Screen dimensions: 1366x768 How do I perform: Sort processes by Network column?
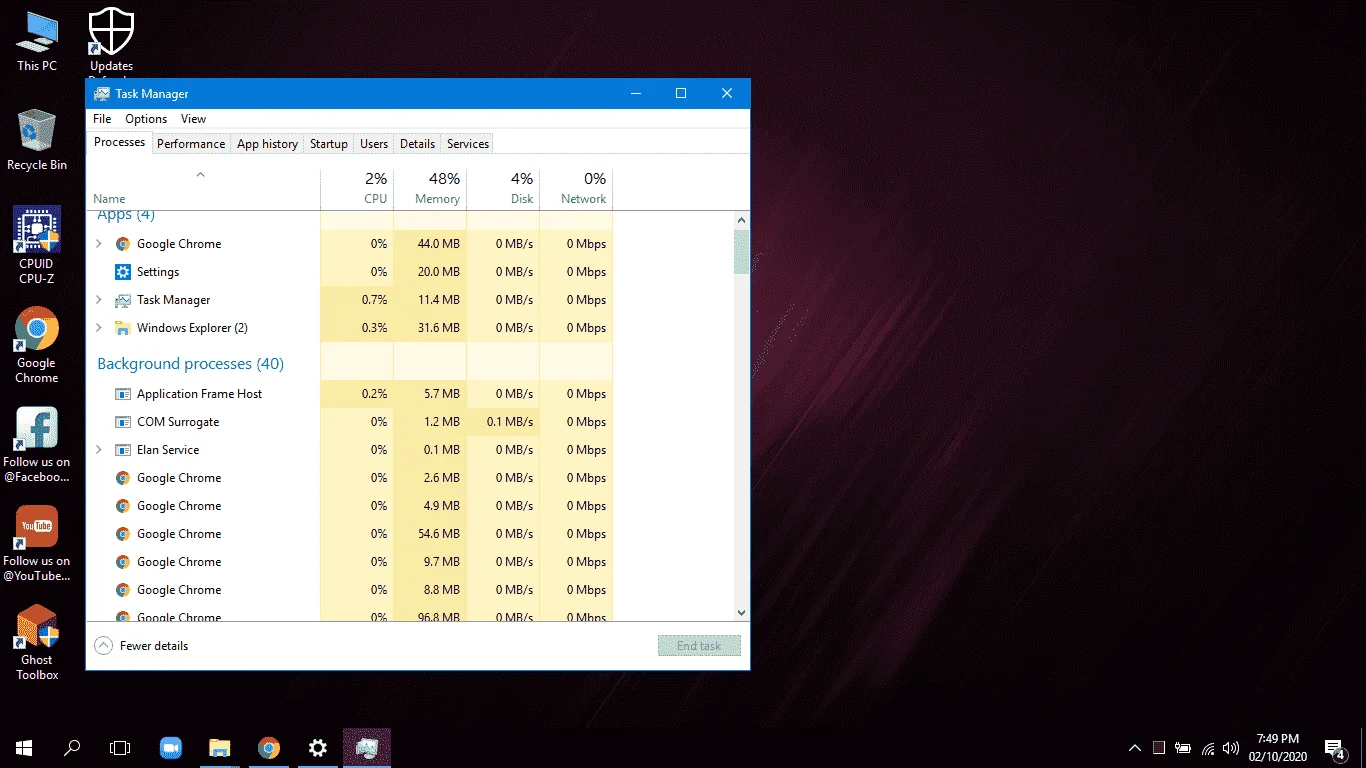(576, 190)
